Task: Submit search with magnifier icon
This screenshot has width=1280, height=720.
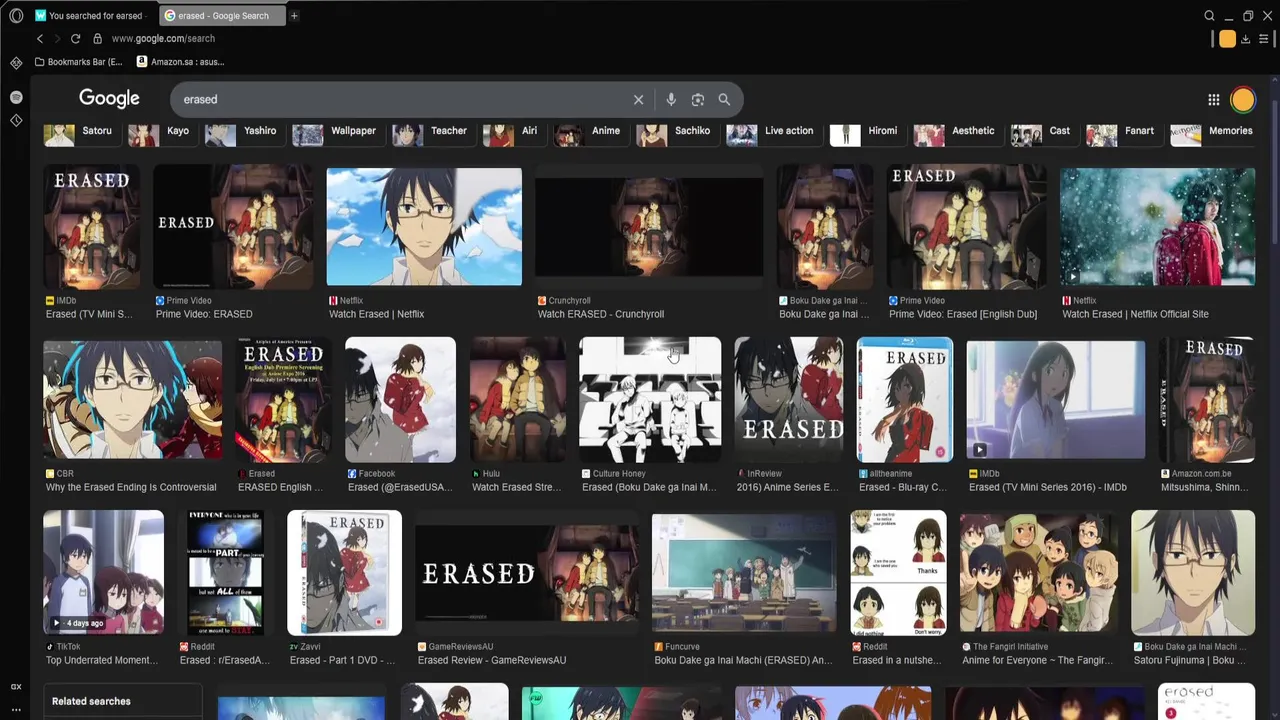Action: (x=724, y=99)
